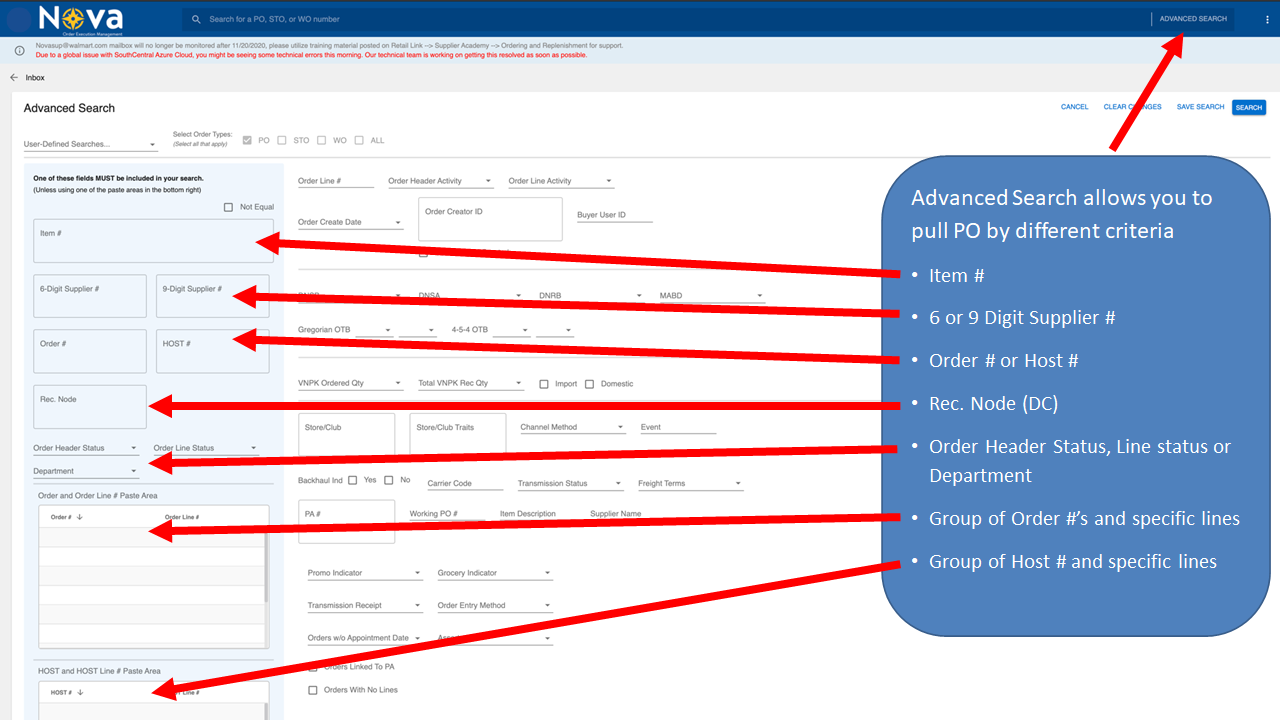The height and width of the screenshot is (720, 1280).
Task: Click the Item Description field
Action: 538,514
